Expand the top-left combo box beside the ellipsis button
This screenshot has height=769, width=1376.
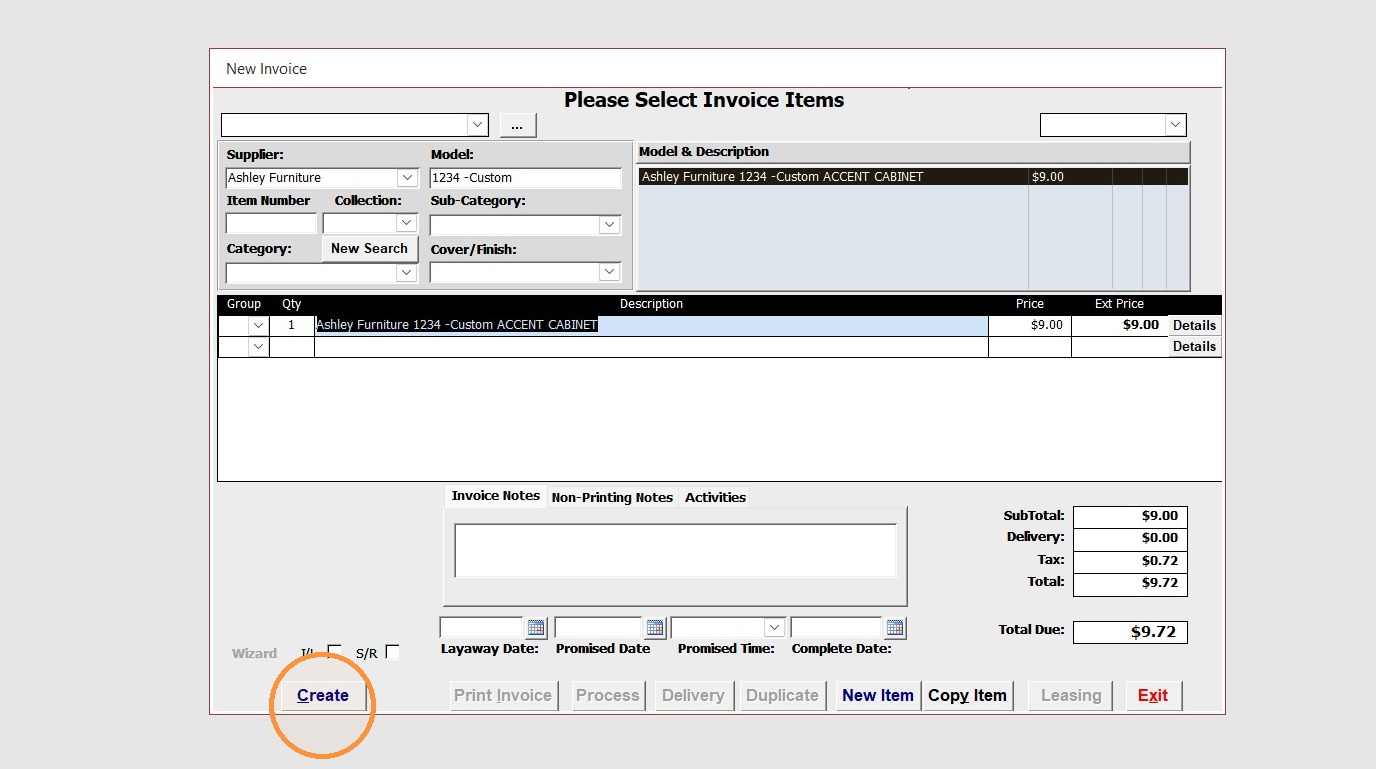[x=478, y=125]
